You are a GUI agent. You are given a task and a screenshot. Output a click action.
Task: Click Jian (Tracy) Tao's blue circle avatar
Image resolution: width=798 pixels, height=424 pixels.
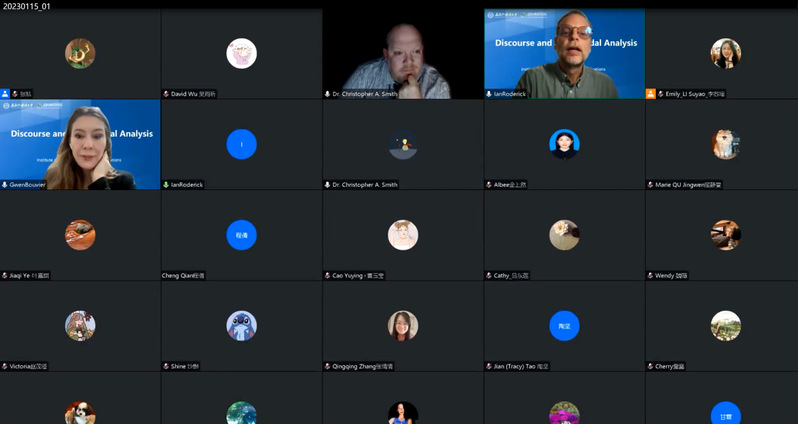564,325
